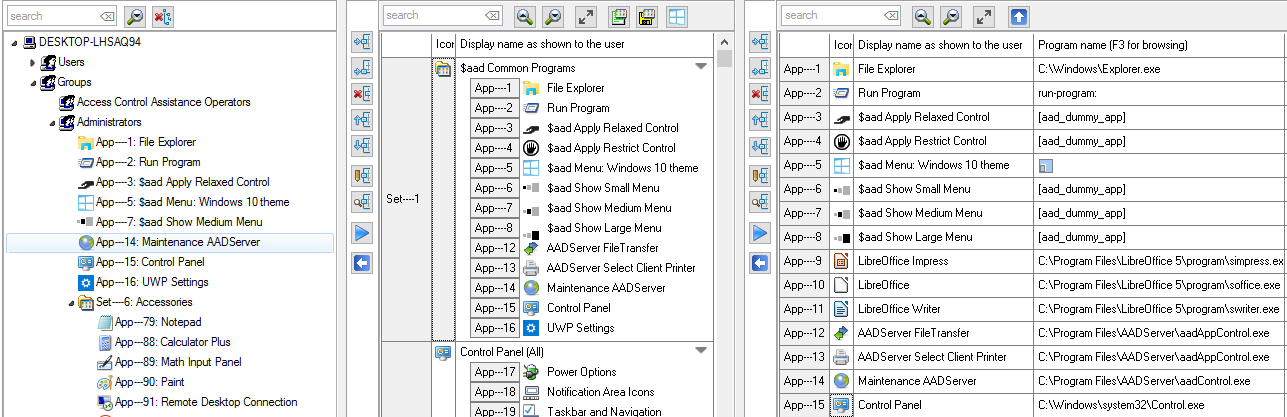
Task: Click the middle panel vertical scrollbar up arrow
Action: tap(724, 42)
